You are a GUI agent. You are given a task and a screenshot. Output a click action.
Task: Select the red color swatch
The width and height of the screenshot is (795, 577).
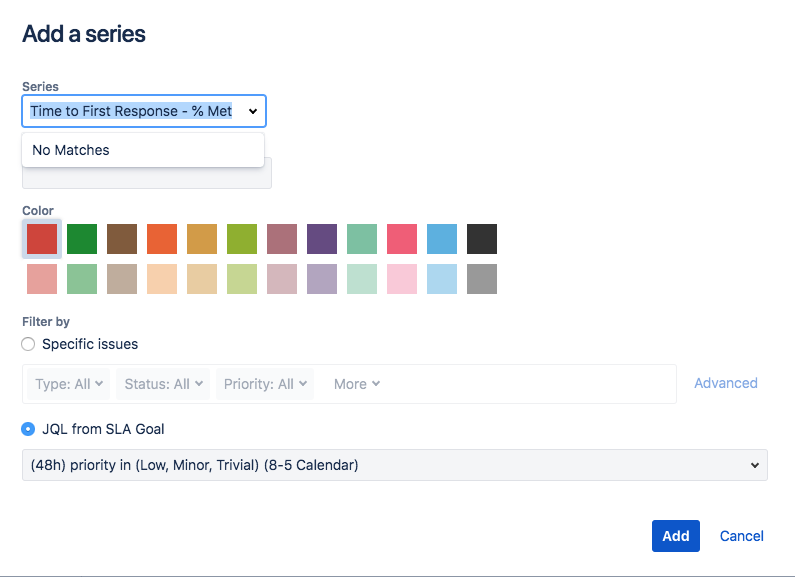click(42, 239)
